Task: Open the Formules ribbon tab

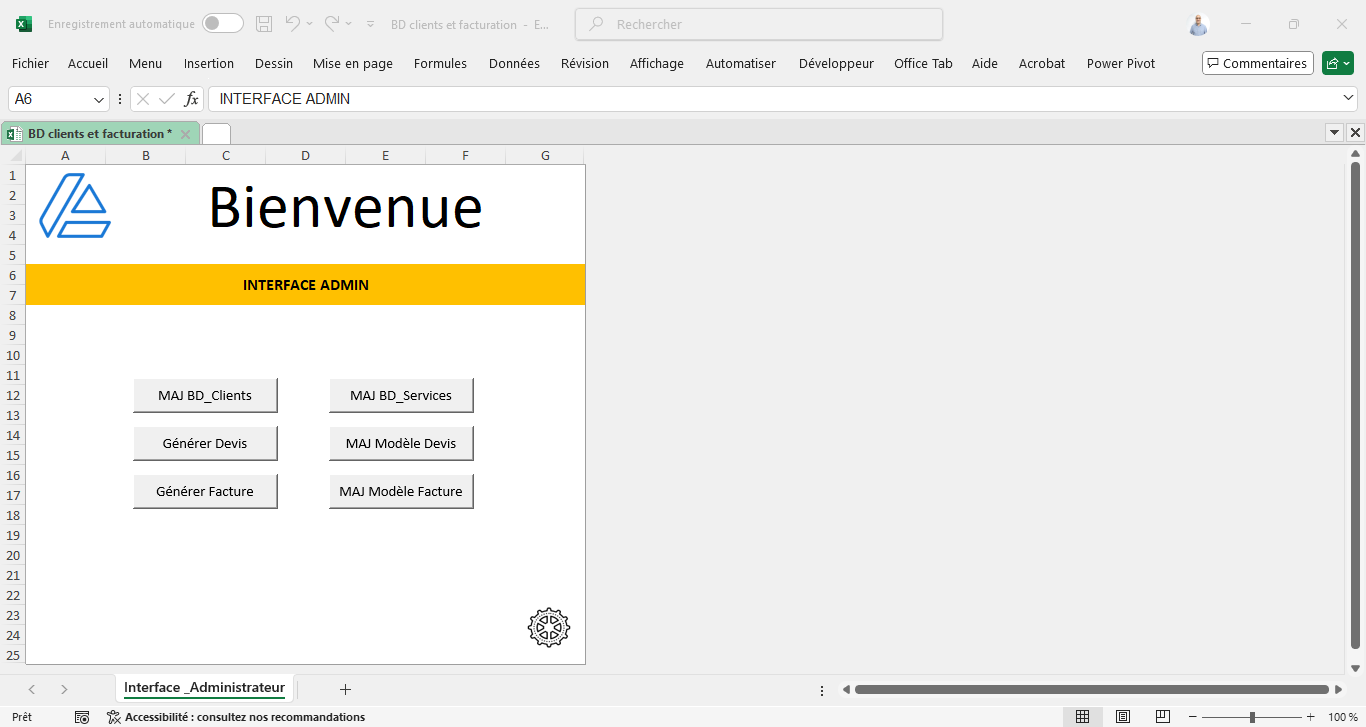Action: (440, 63)
